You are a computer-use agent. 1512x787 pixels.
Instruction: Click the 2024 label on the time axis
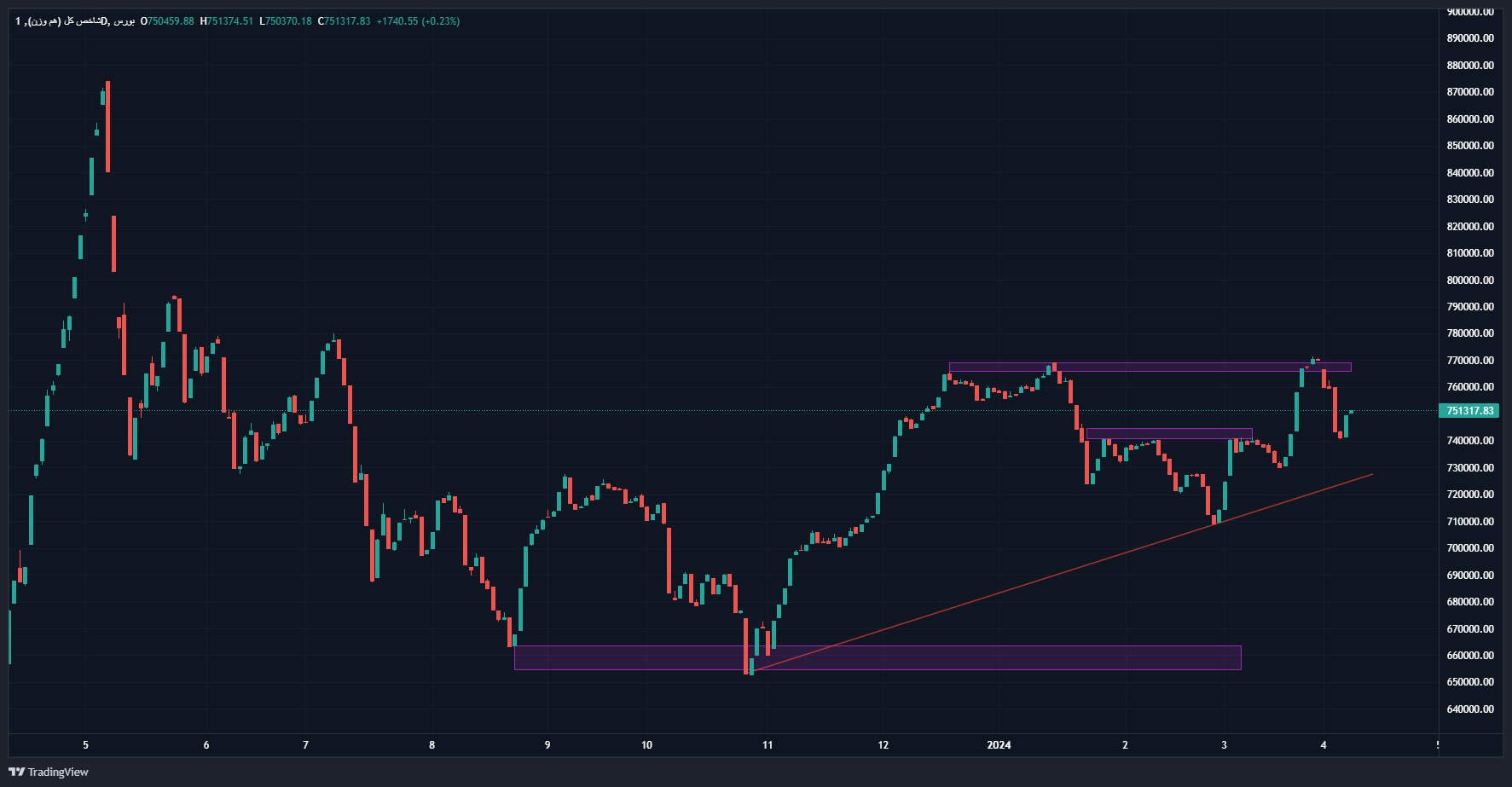click(999, 745)
